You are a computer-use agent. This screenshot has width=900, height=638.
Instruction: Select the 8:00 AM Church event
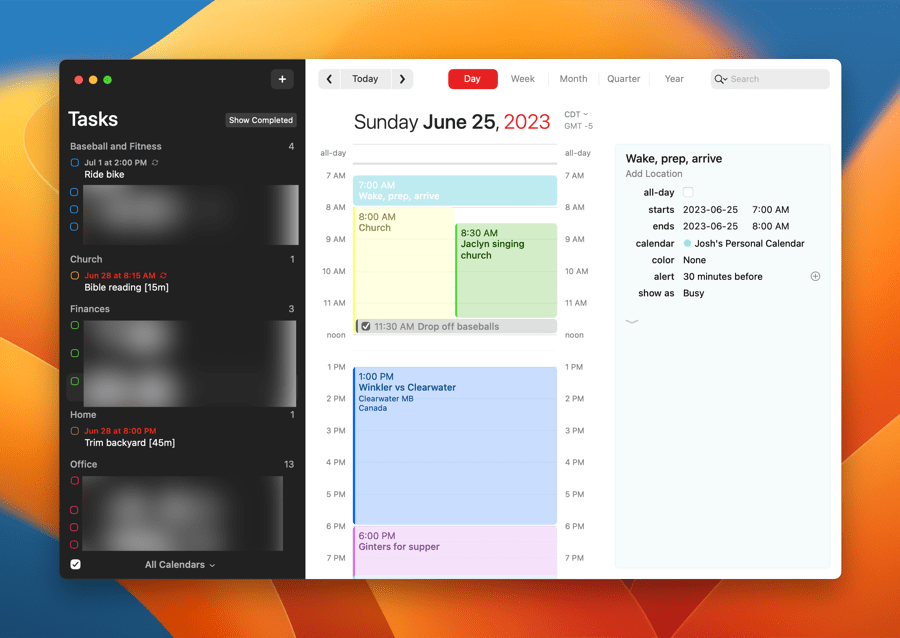pyautogui.click(x=404, y=262)
